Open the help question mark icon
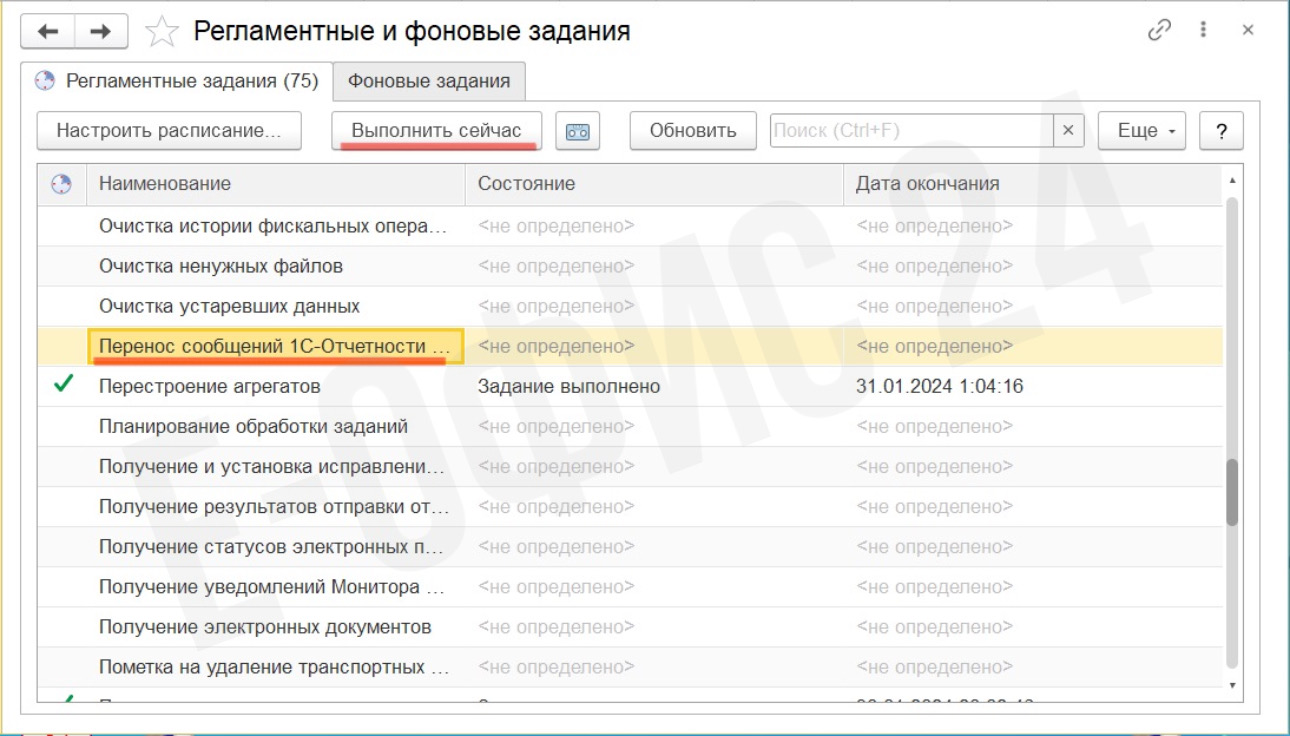This screenshot has height=736, width=1290. [x=1221, y=130]
